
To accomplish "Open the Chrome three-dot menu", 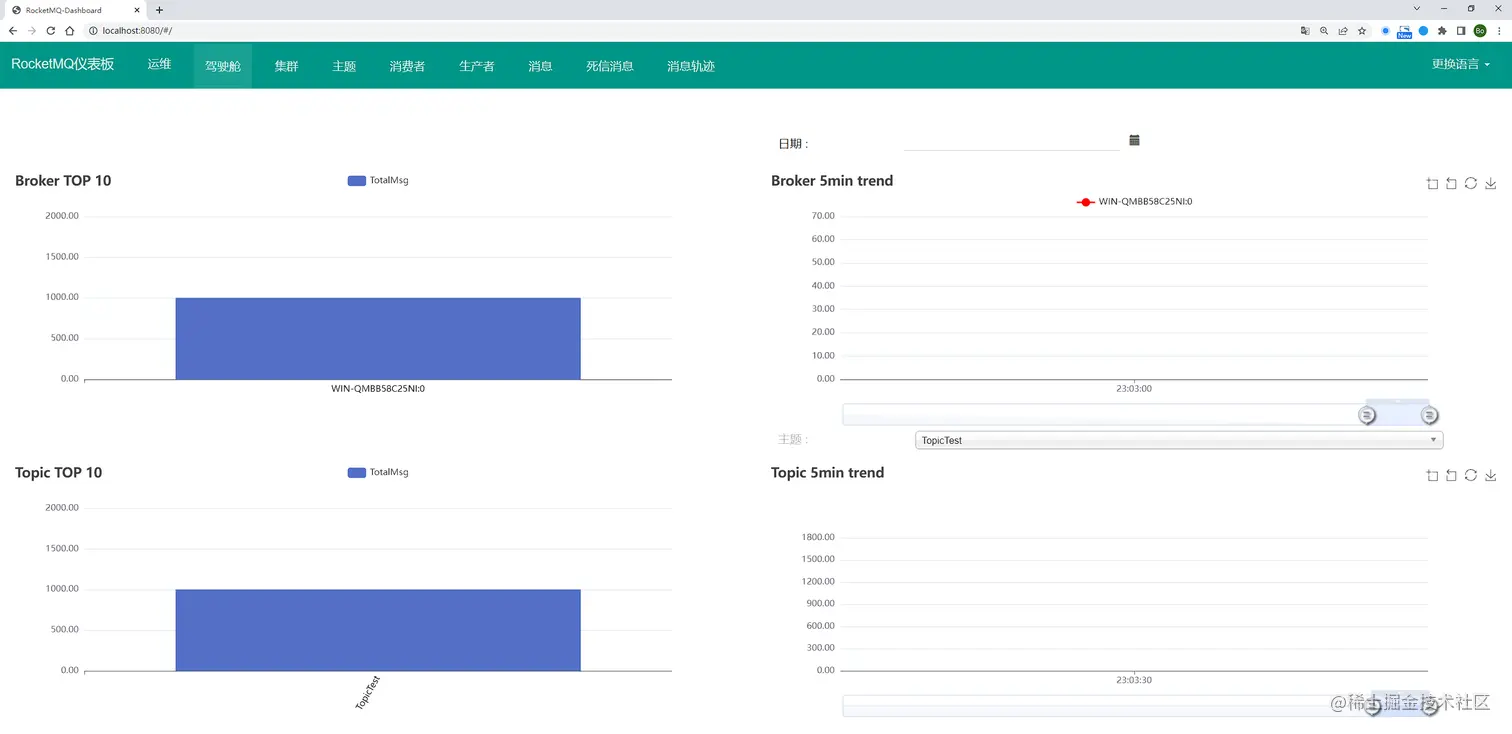I will [1499, 31].
